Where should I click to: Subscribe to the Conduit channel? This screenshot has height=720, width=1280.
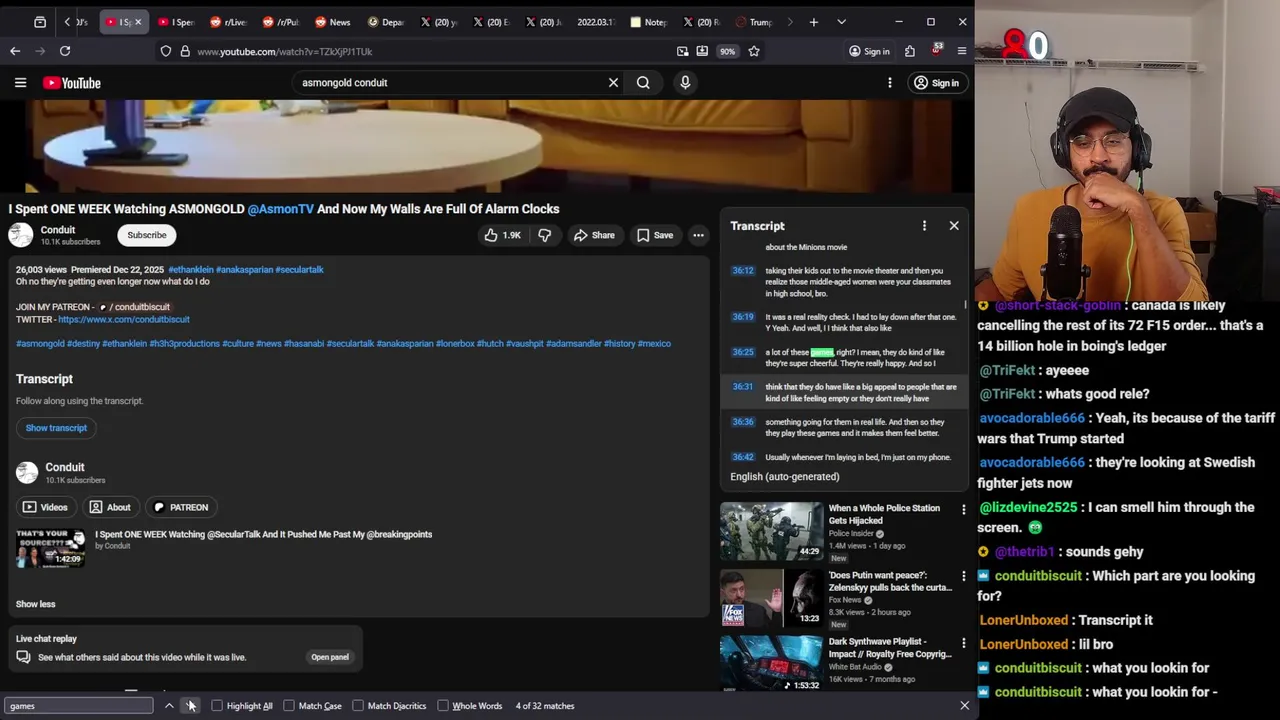coord(147,235)
